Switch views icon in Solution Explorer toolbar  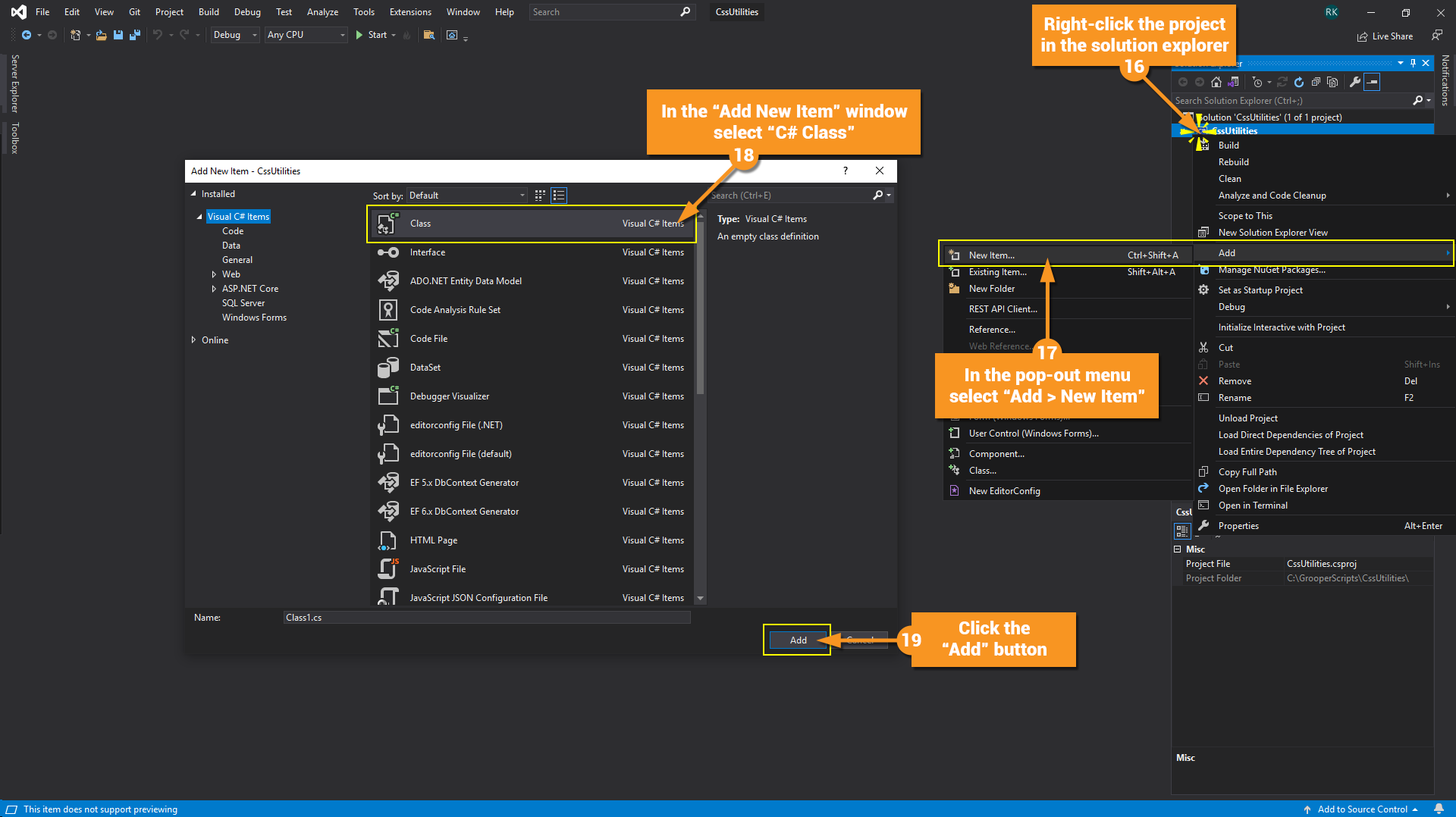(1234, 82)
